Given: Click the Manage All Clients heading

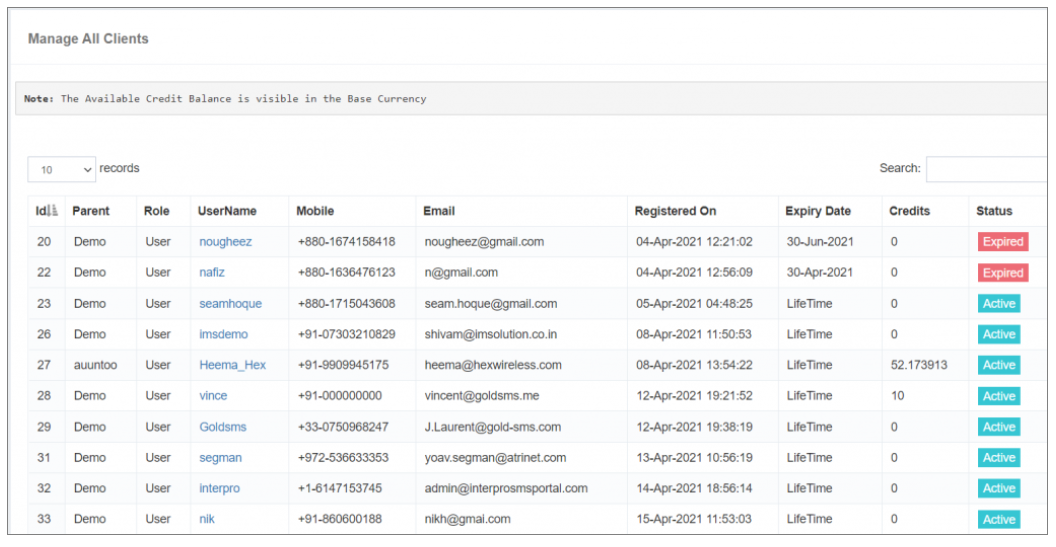Looking at the screenshot, I should [88, 39].
